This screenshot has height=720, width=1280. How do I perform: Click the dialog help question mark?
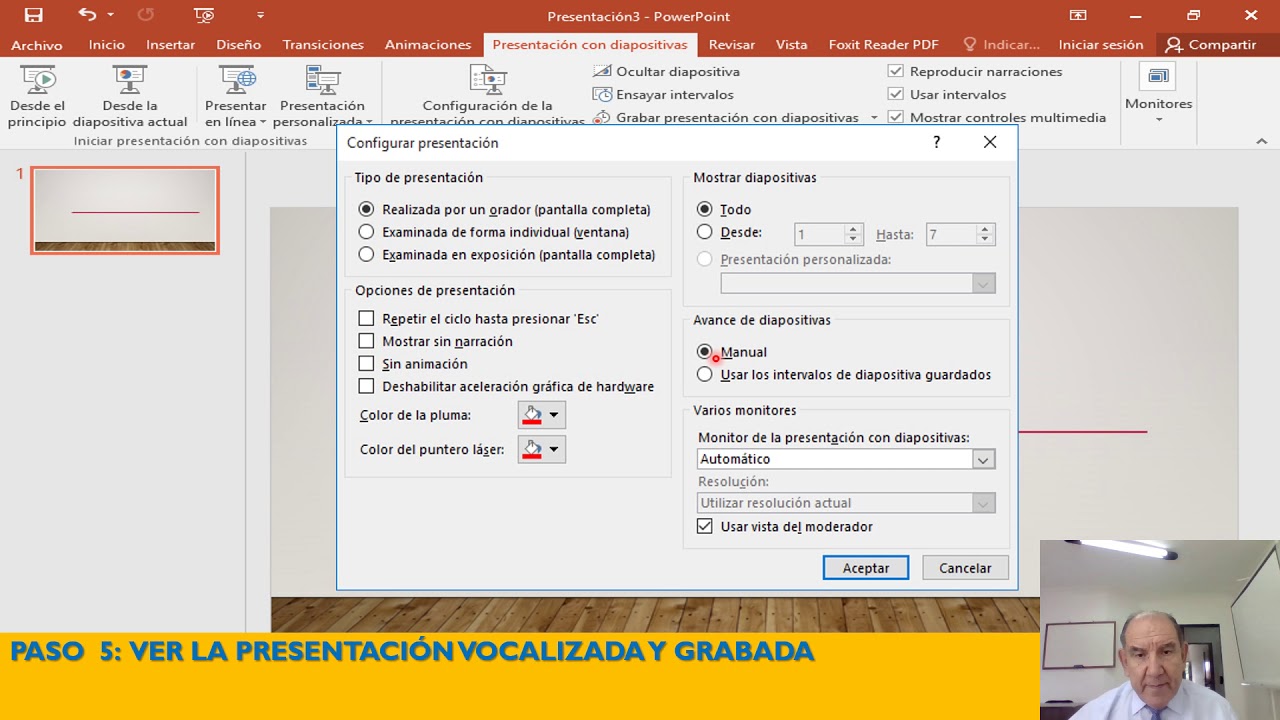(936, 142)
